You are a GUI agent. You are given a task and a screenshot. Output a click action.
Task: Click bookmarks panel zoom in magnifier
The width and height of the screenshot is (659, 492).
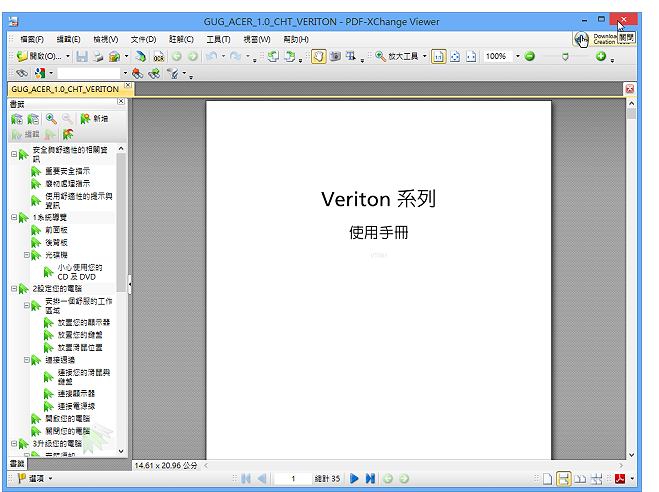click(51, 119)
